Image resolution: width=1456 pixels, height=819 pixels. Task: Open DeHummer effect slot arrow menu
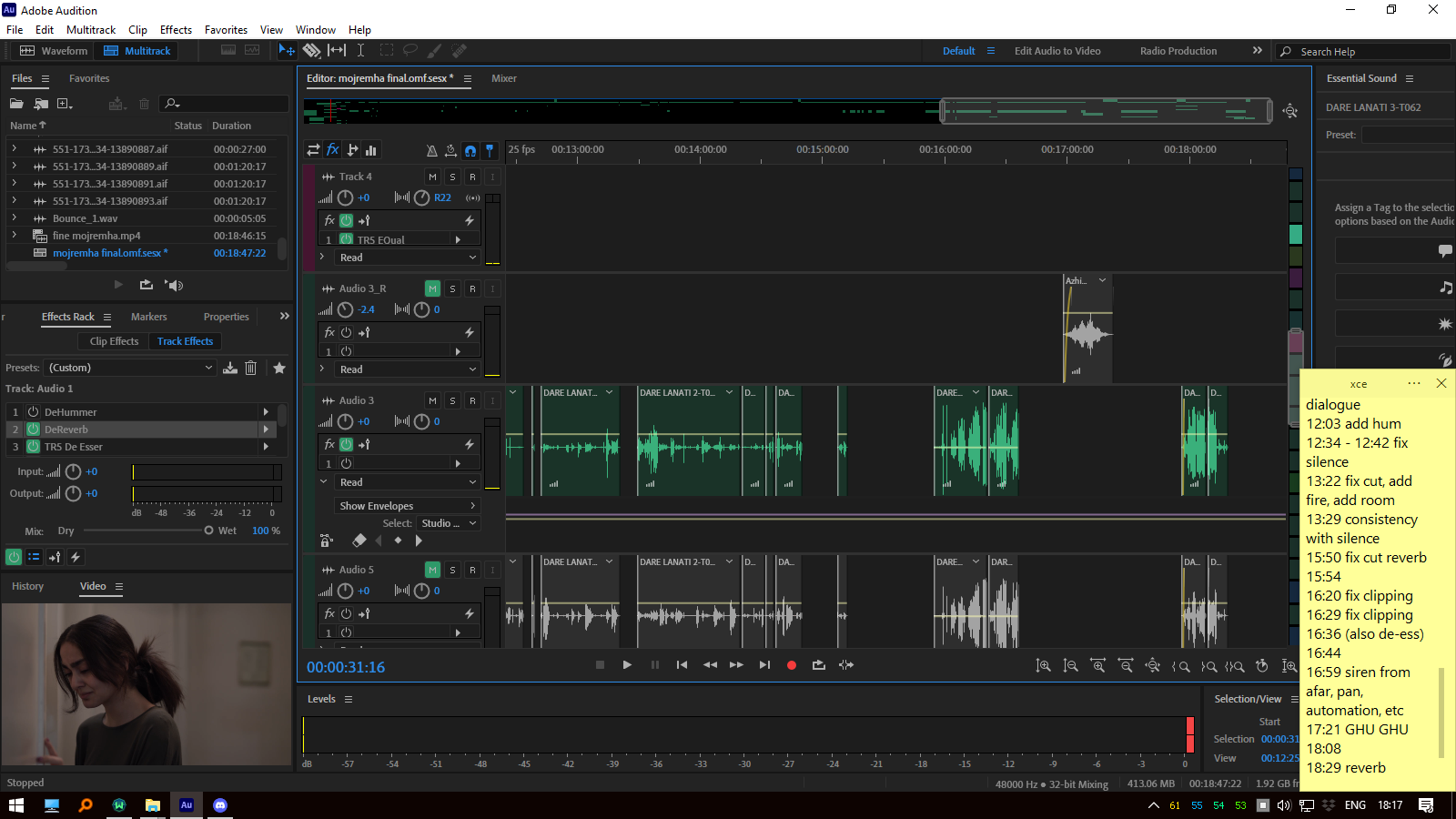266,412
